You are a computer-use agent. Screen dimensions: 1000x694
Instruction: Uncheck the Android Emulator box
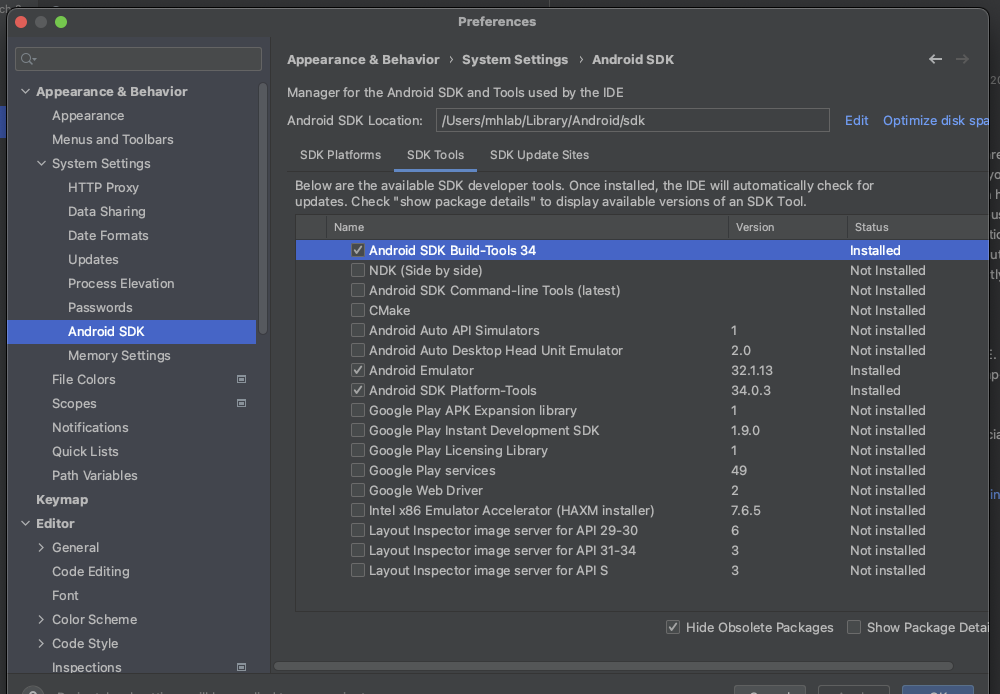point(358,371)
